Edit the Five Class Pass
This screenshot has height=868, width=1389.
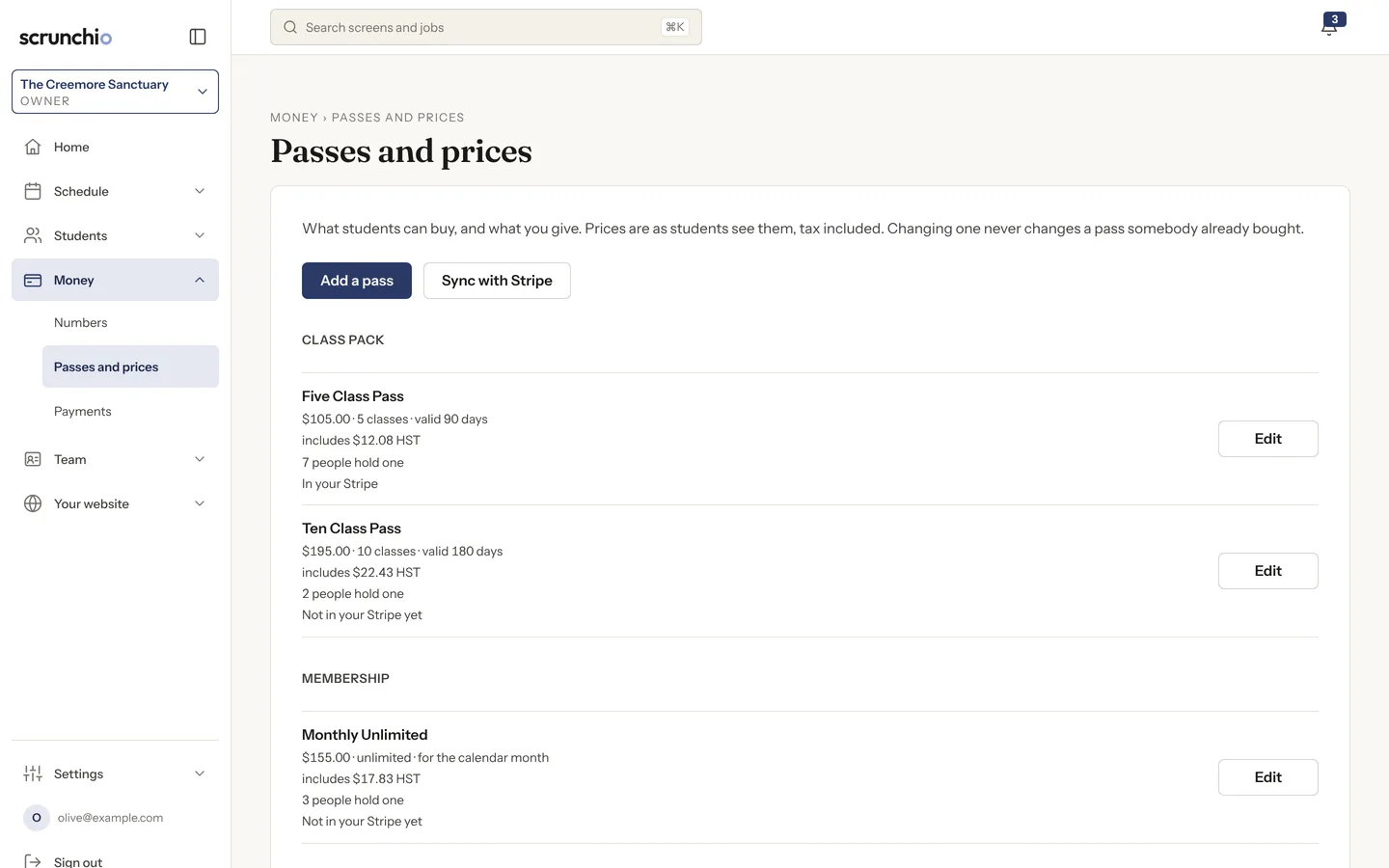[1267, 439]
